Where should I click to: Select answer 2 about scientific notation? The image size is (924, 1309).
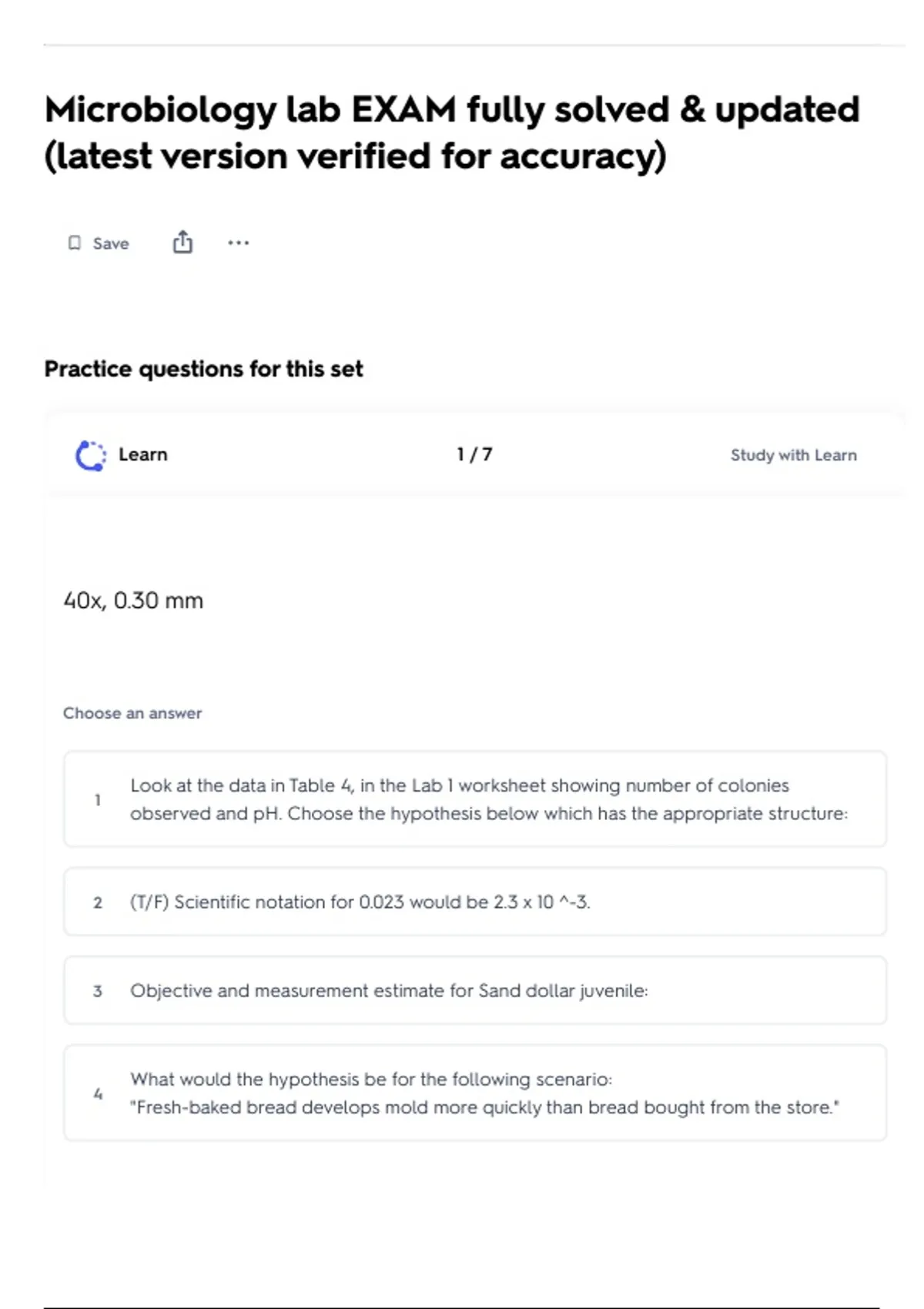click(475, 902)
